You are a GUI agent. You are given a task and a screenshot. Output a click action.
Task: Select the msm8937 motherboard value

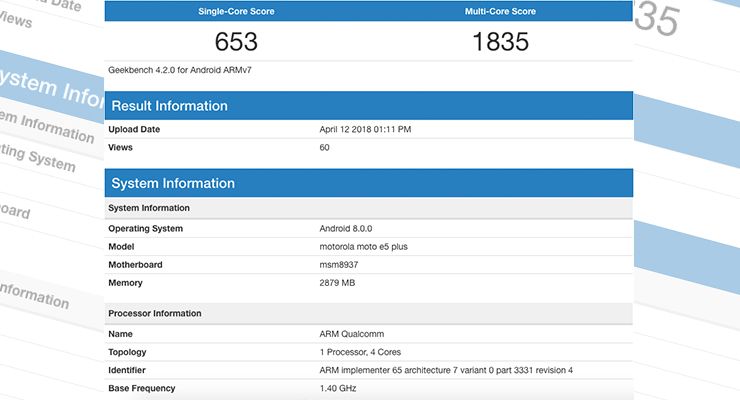click(342, 265)
